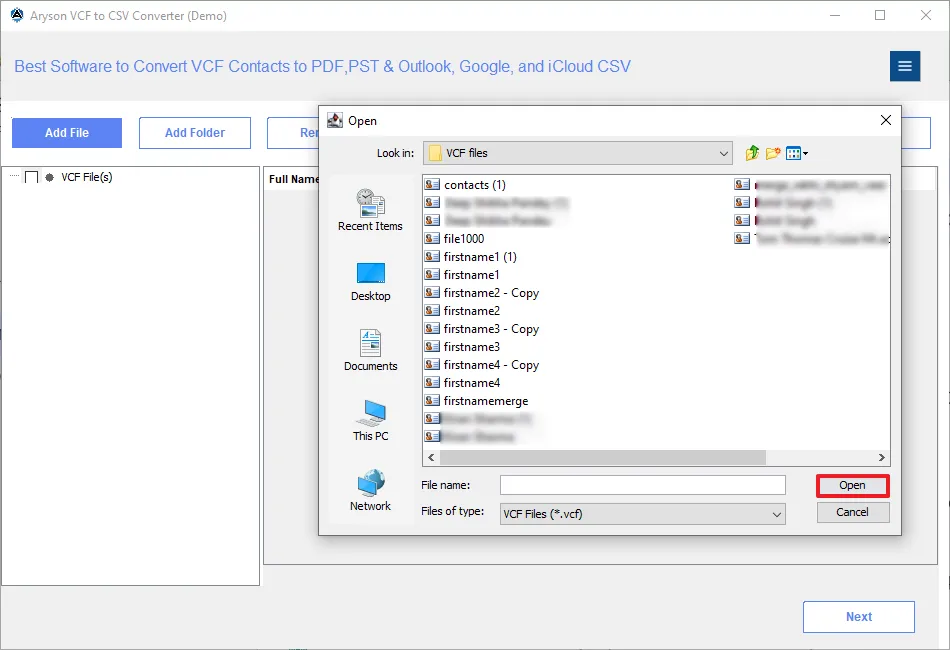The width and height of the screenshot is (950, 650).
Task: Click the Up One Level folder icon
Action: pyautogui.click(x=752, y=153)
